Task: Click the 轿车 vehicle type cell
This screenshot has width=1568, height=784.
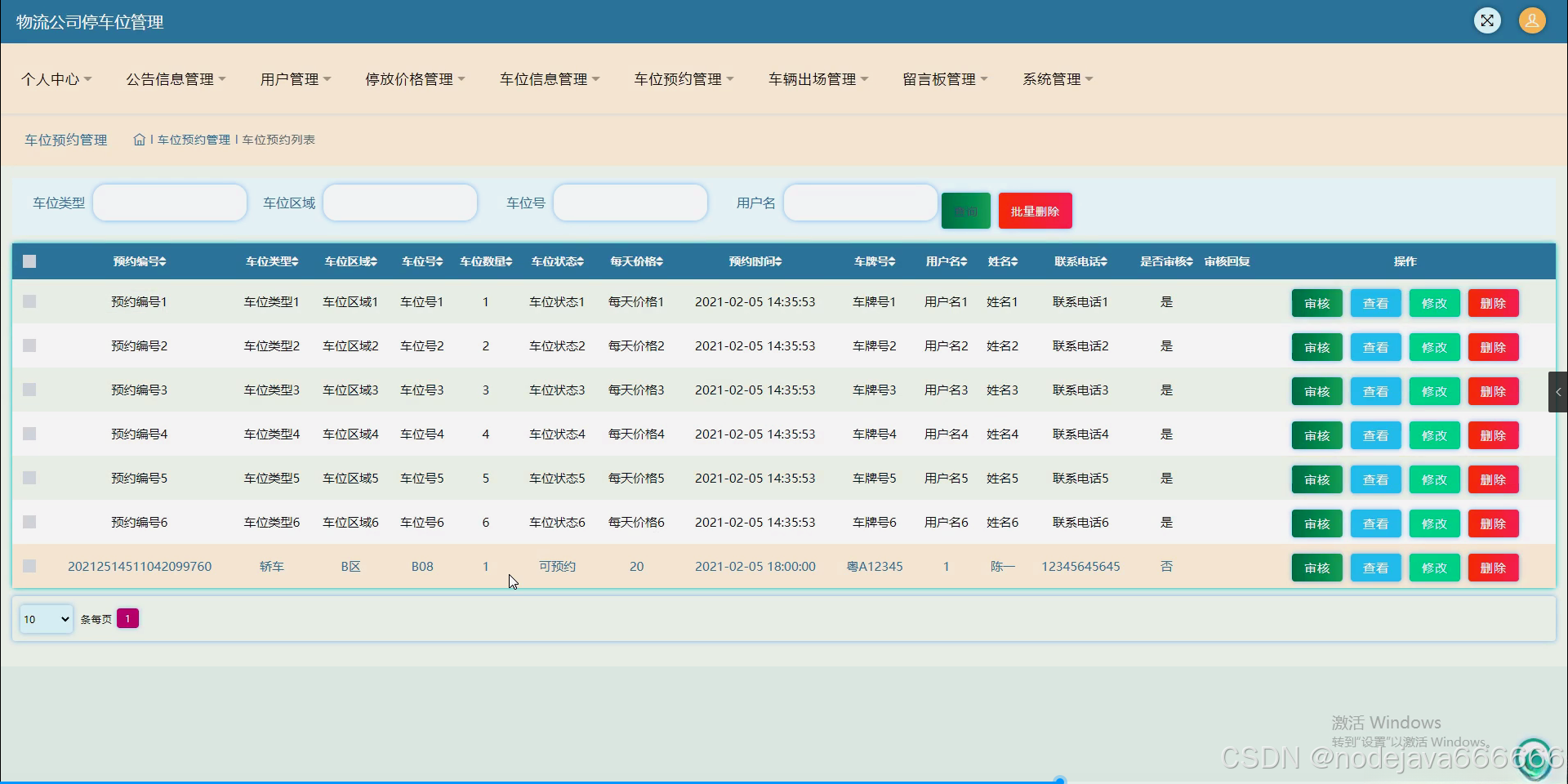Action: point(272,566)
